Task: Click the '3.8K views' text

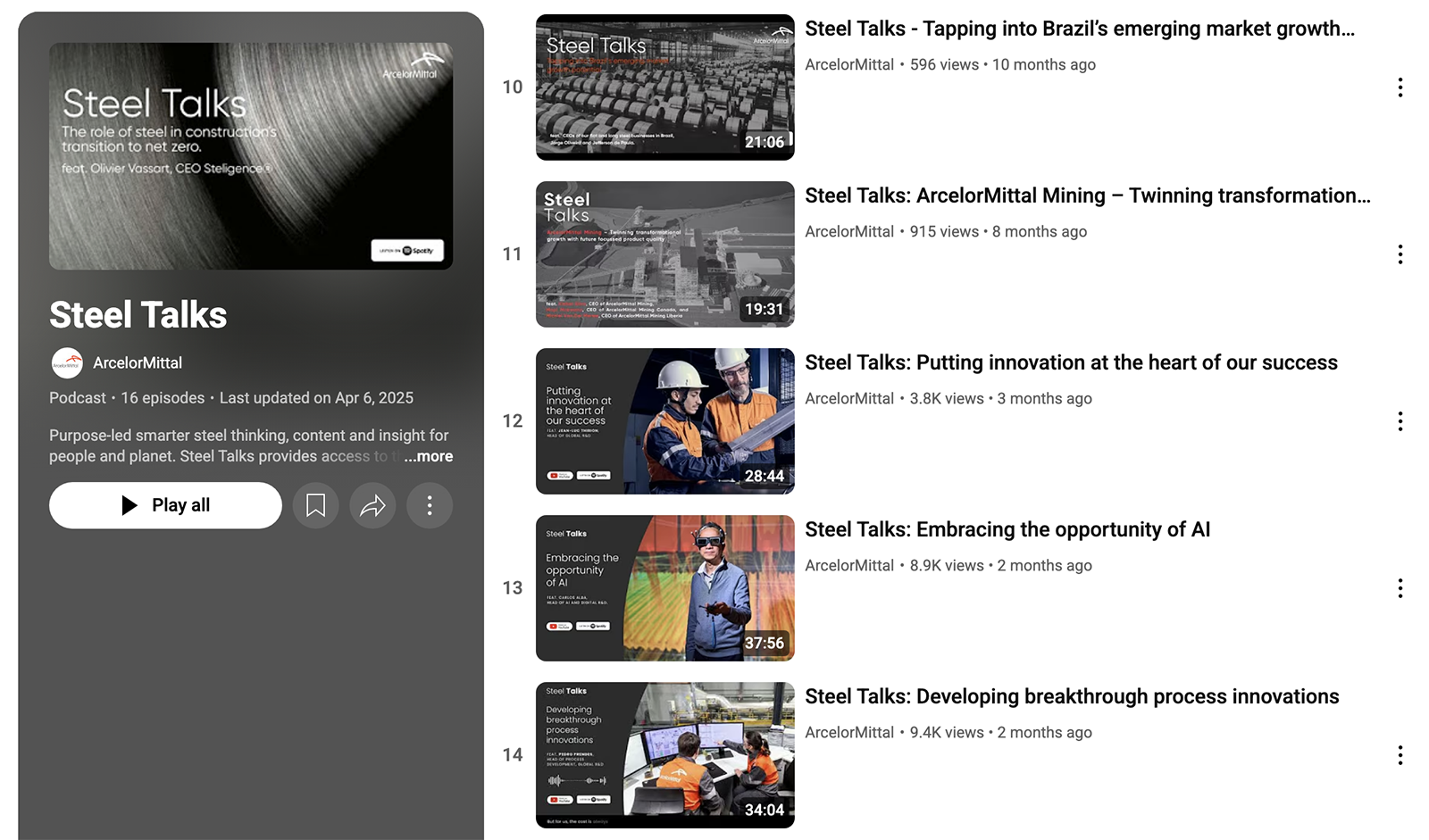Action: point(947,398)
